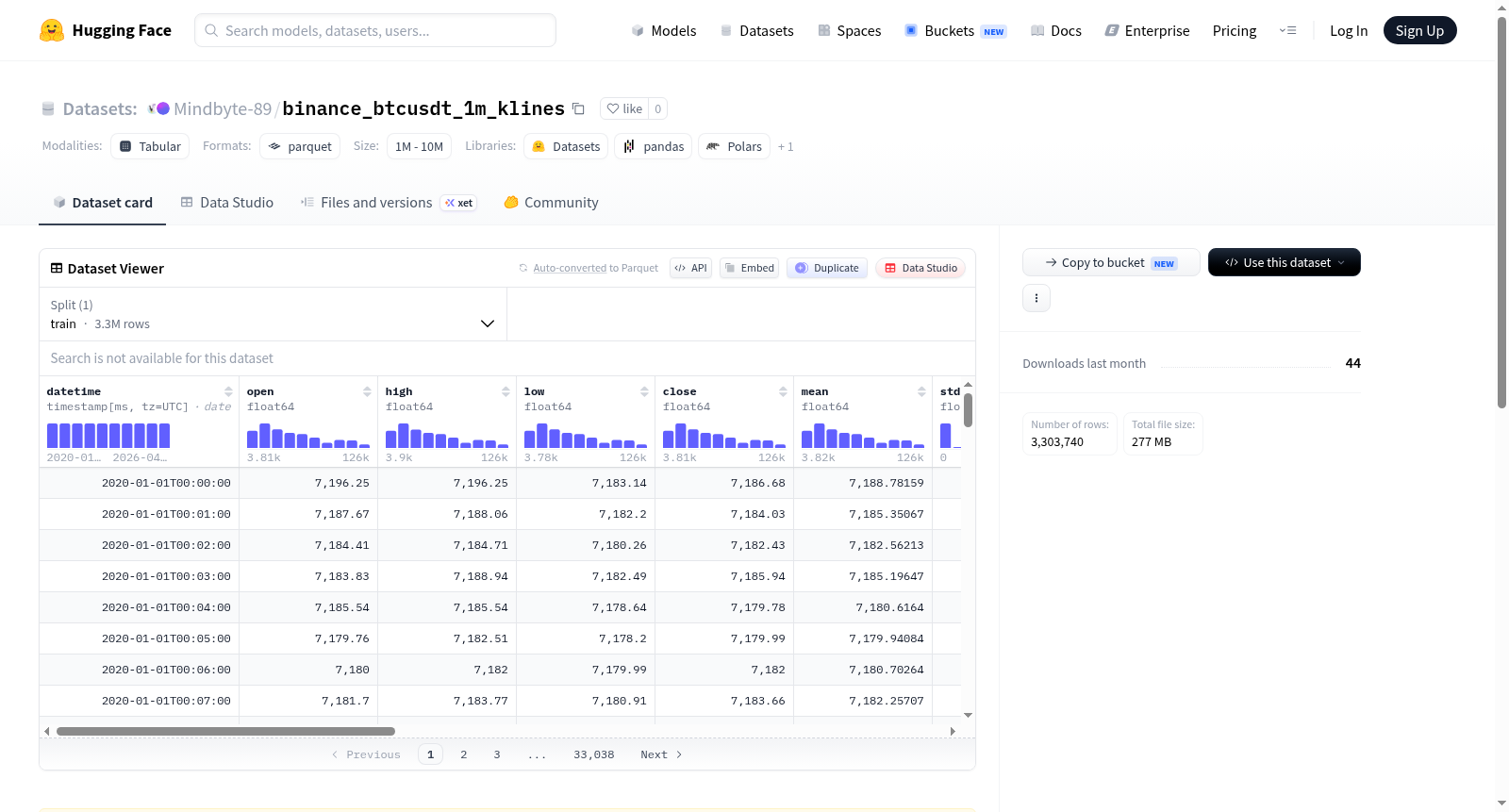Open Spaces in the top navigation

[x=850, y=30]
